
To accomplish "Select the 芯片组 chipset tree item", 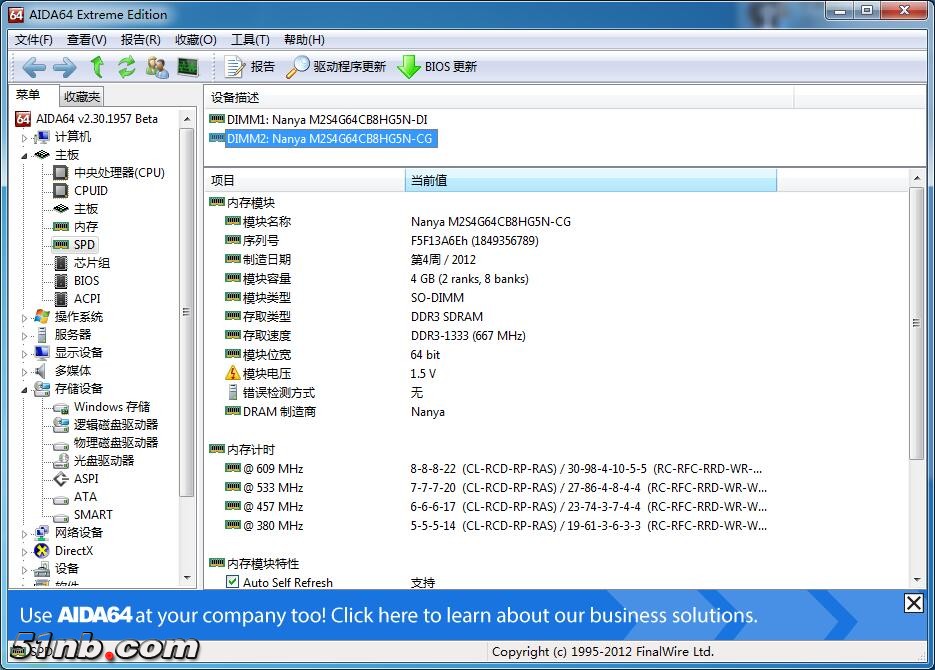I will coord(92,263).
